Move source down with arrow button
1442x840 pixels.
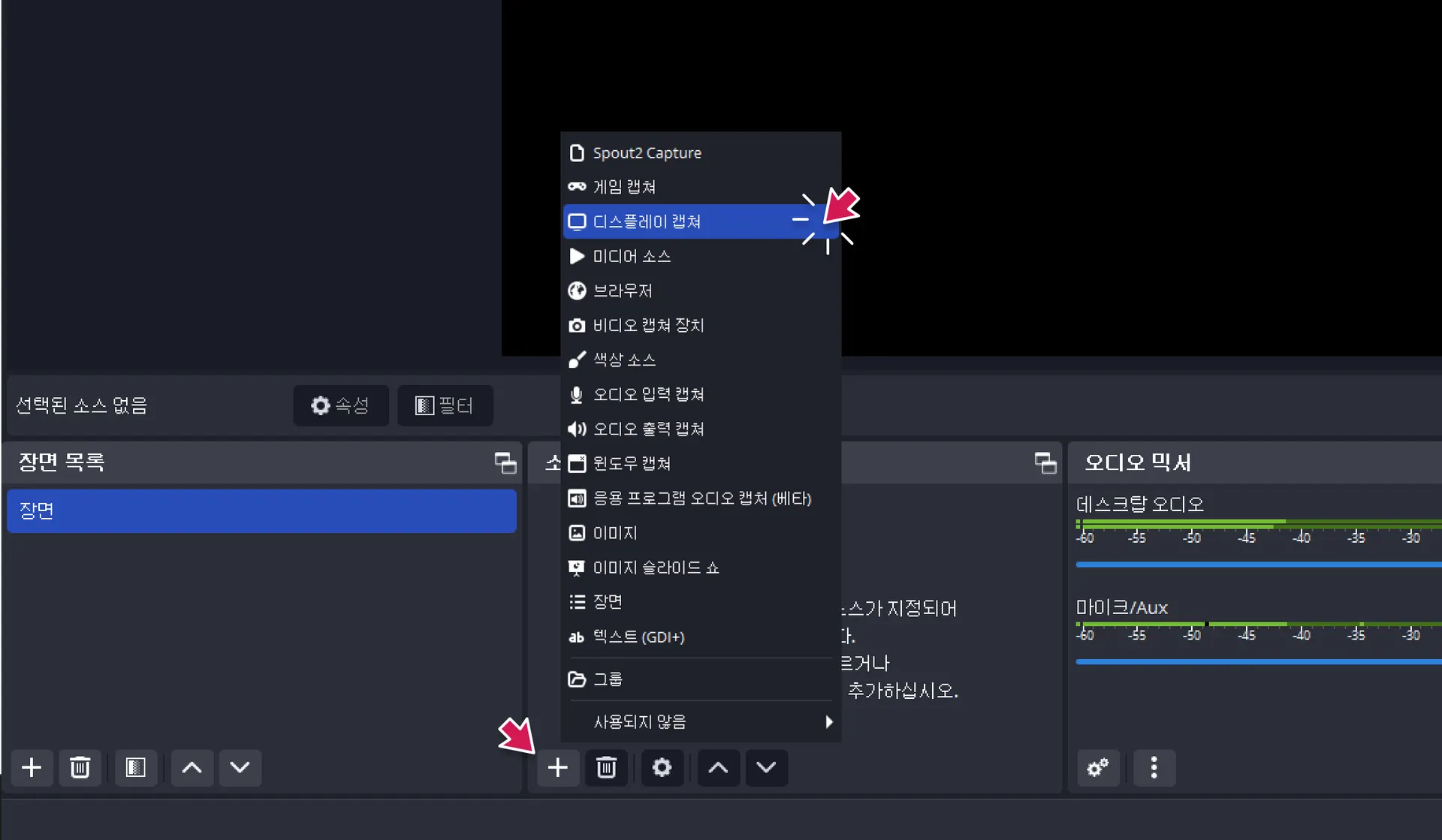(x=766, y=767)
